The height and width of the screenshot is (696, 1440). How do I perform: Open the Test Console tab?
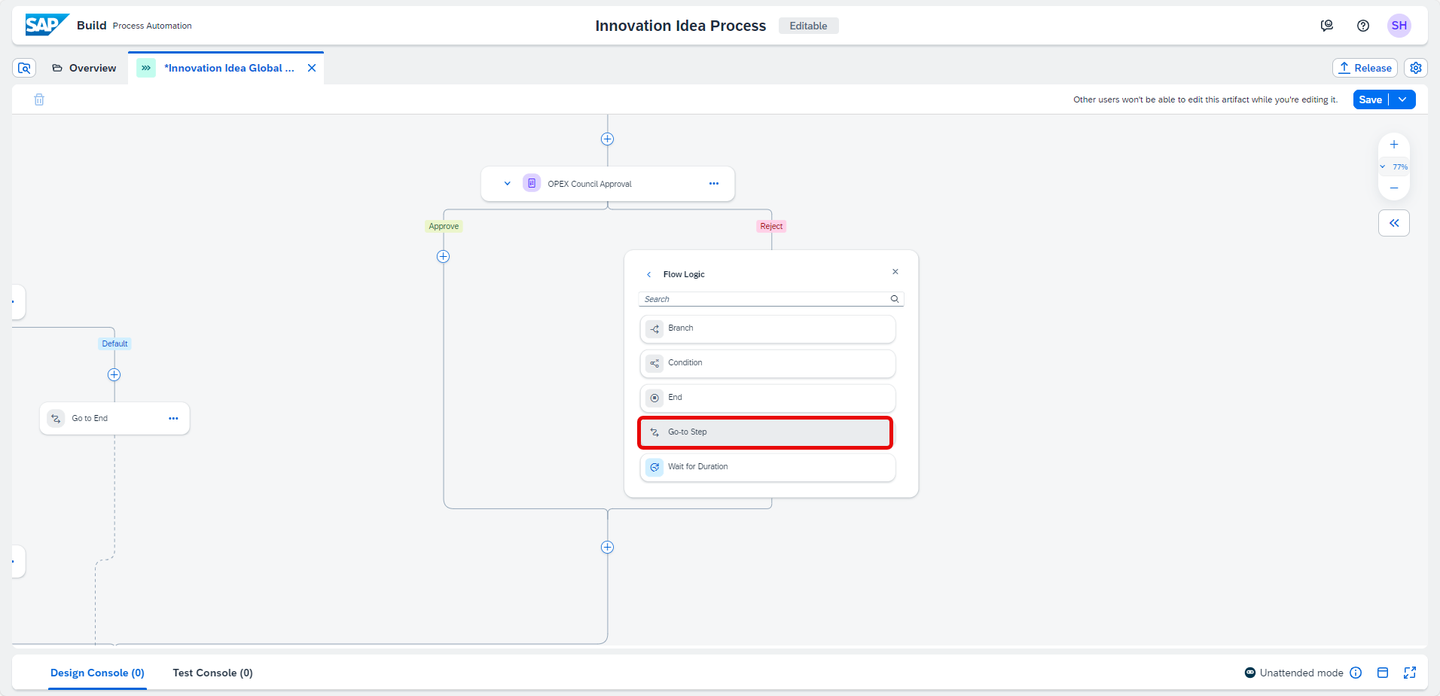(x=213, y=673)
